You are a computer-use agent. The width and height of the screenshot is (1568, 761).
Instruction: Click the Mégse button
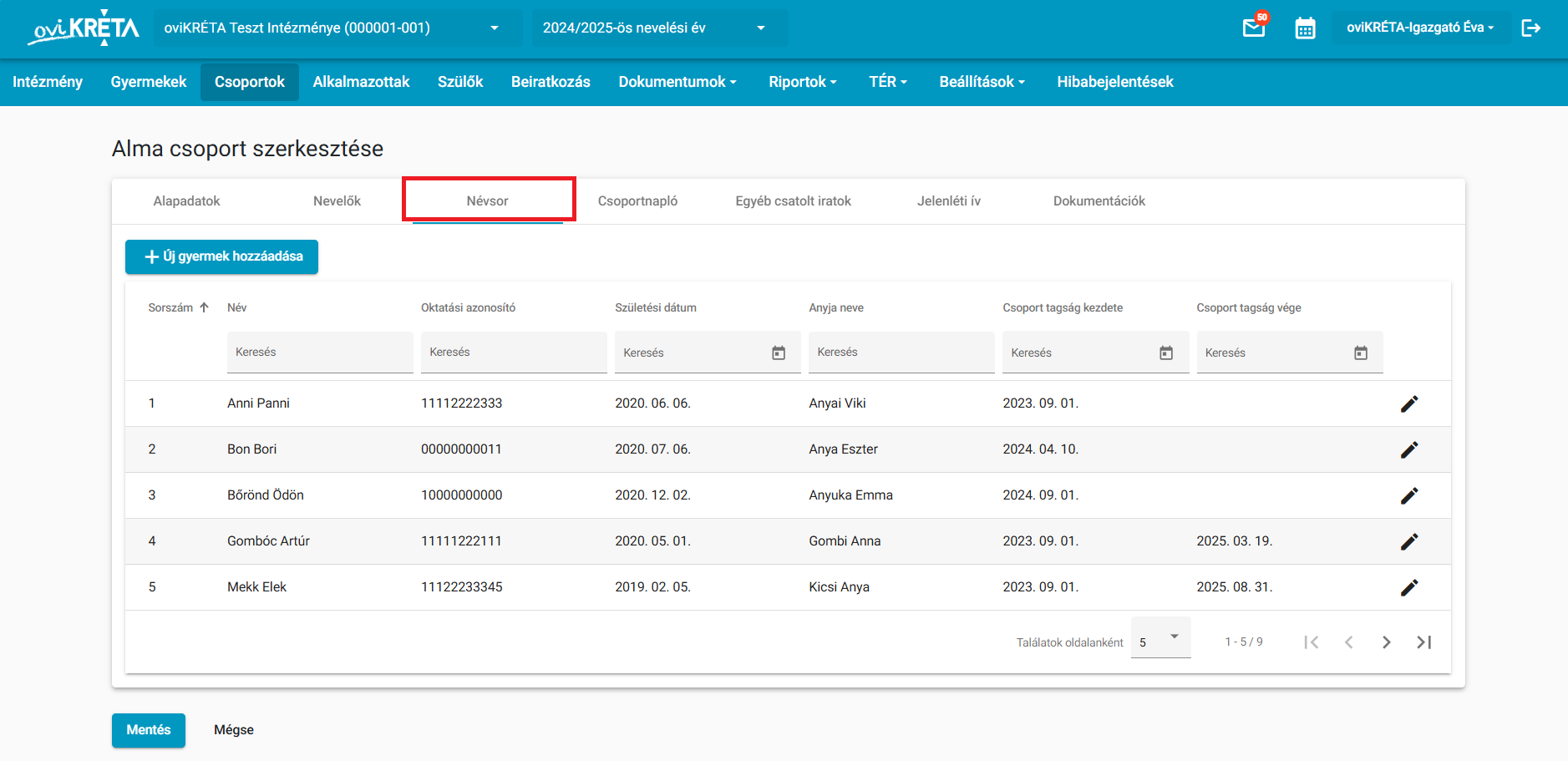point(234,730)
